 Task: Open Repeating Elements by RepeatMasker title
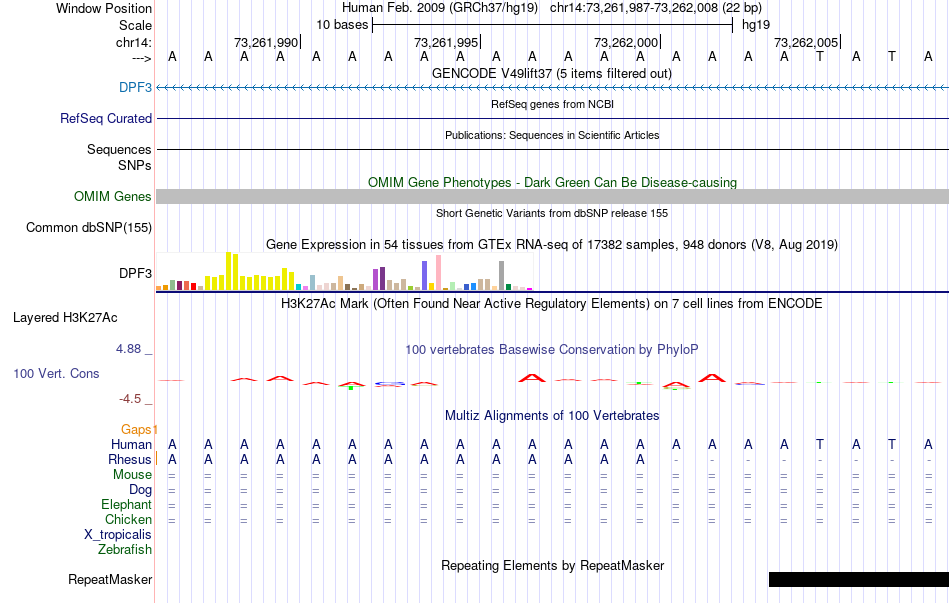552,565
